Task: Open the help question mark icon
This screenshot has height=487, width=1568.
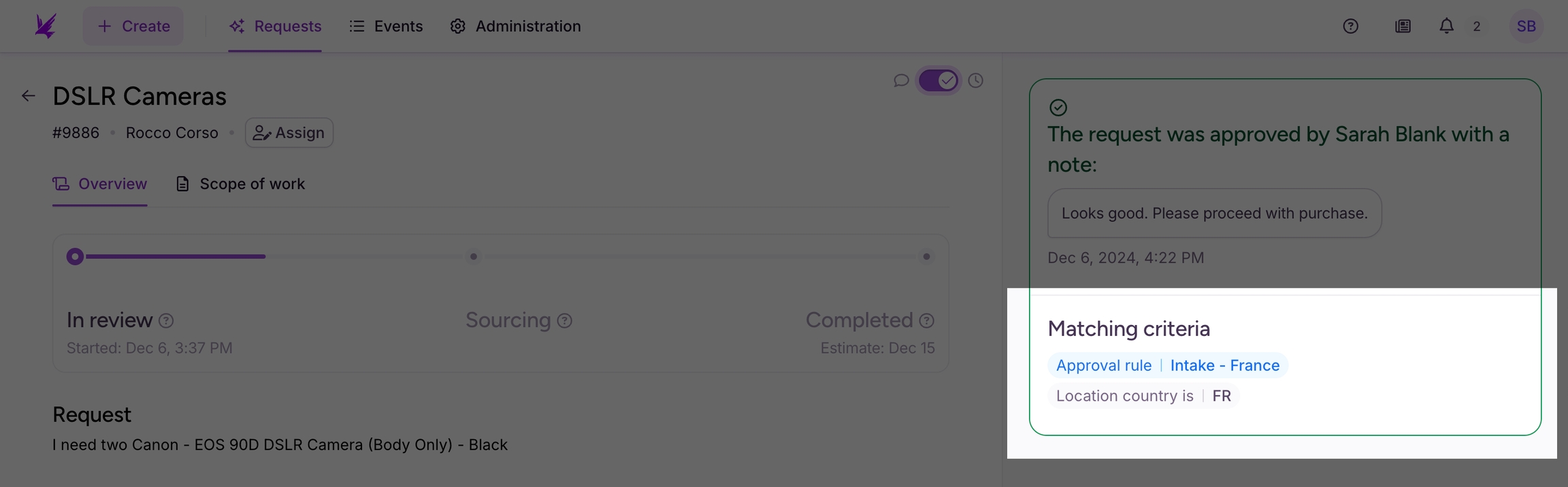Action: point(1350,26)
